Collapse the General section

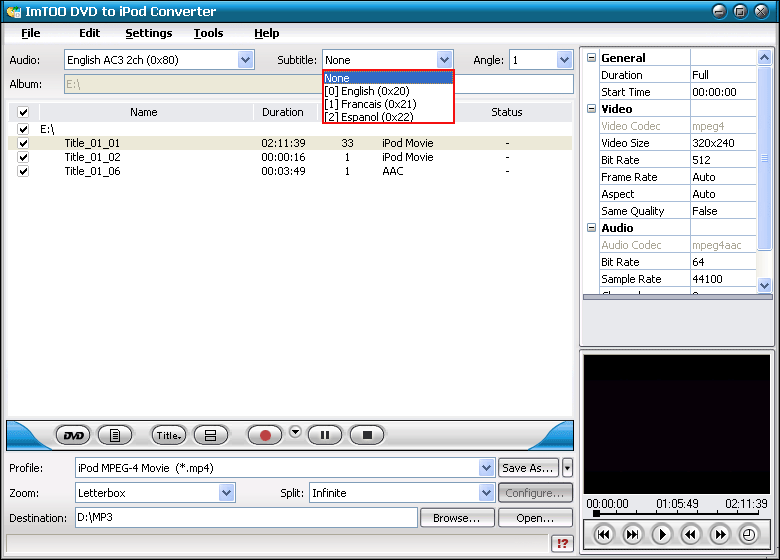click(x=591, y=58)
